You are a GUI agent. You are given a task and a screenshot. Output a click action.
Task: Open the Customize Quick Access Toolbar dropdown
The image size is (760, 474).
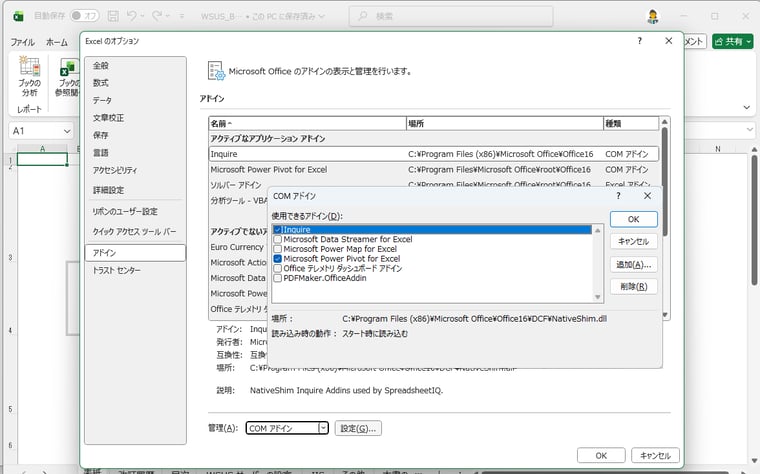pyautogui.click(x=182, y=16)
